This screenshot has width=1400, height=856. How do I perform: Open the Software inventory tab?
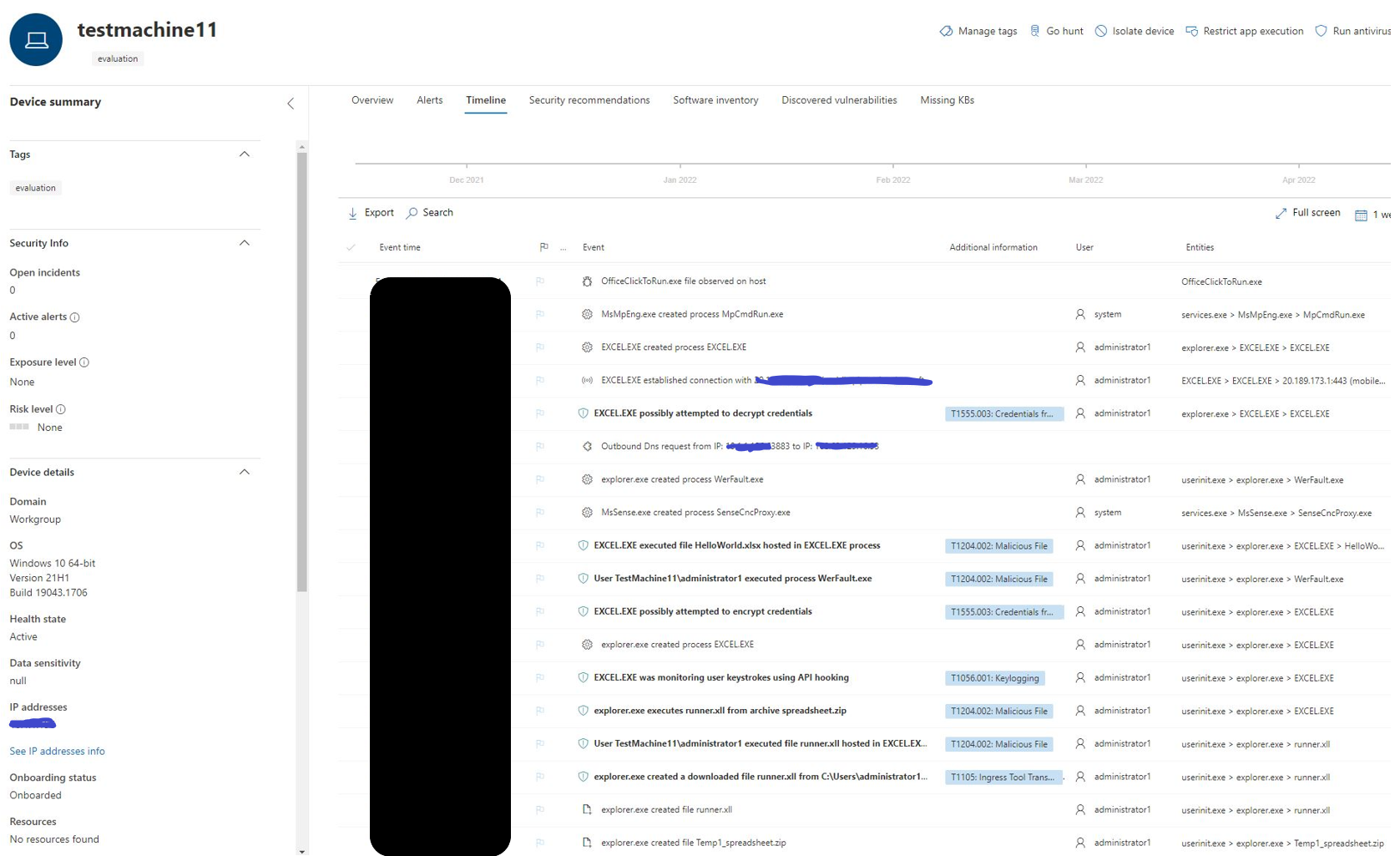tap(715, 100)
